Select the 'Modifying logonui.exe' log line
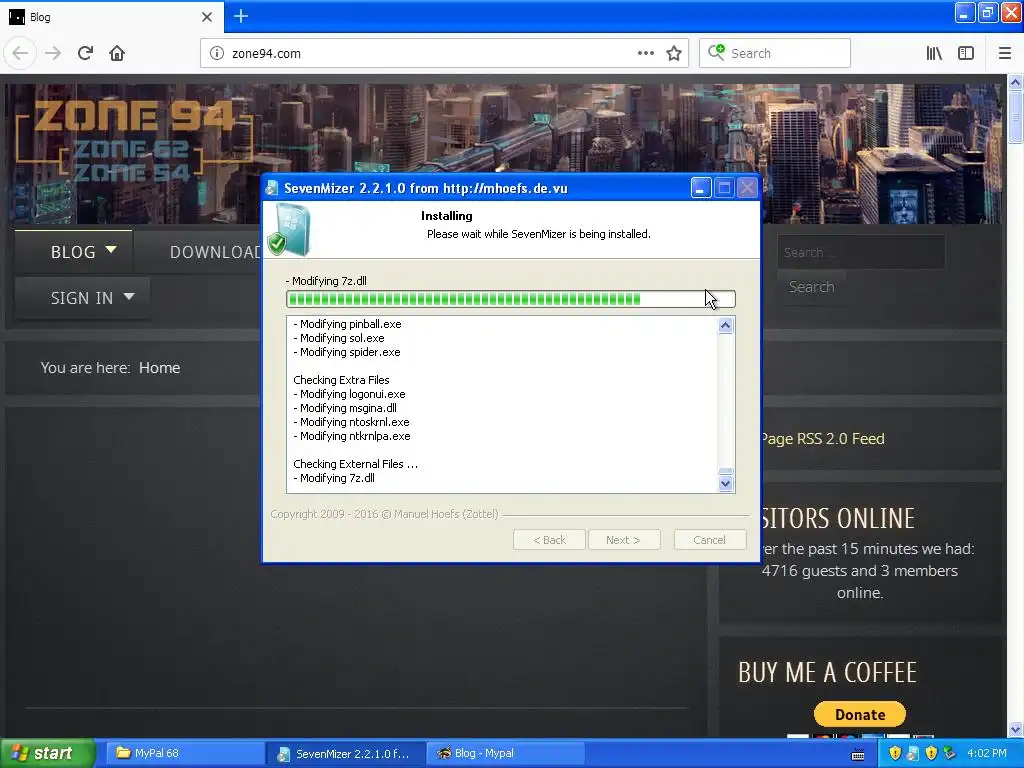The height and width of the screenshot is (768, 1024). tap(349, 394)
